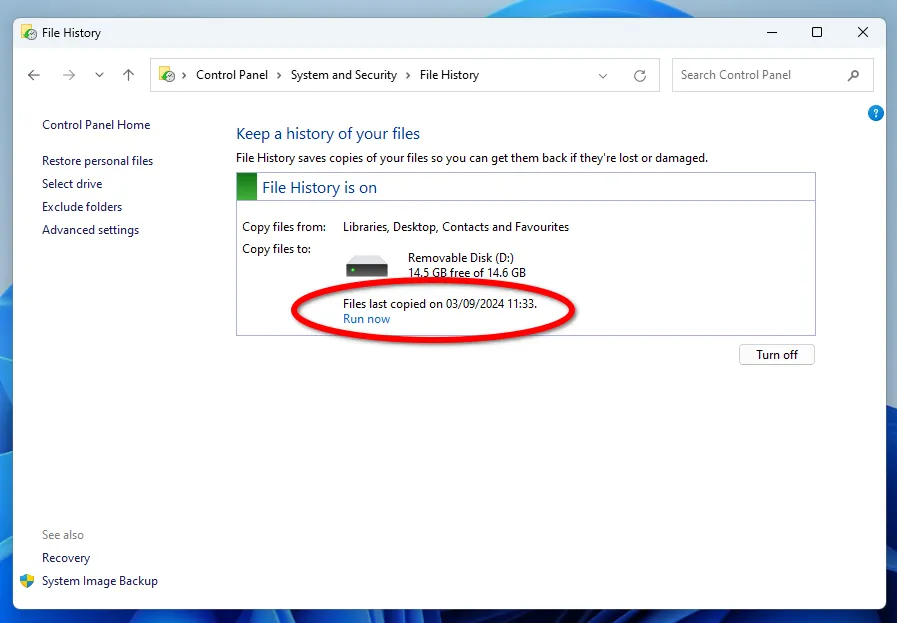Expand chevron after Control Panel breadcrumb
This screenshot has width=897, height=623.
point(280,75)
